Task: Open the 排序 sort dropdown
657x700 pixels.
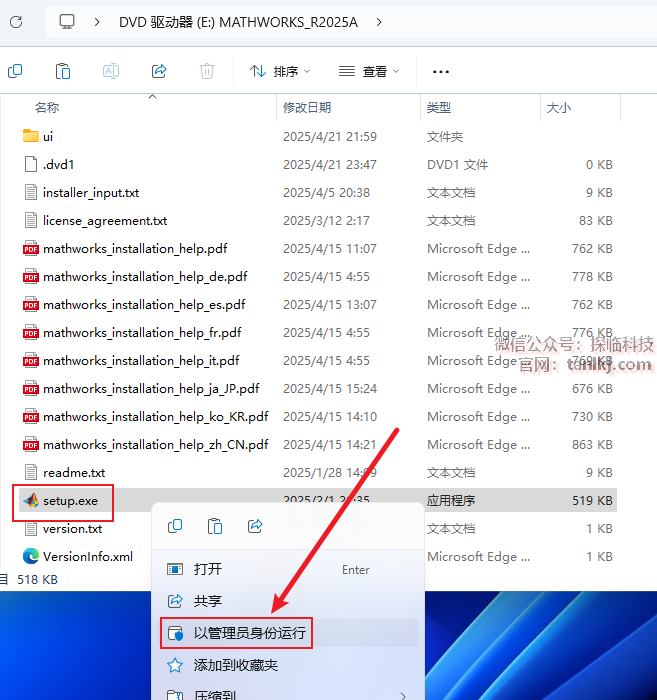Action: click(x=280, y=71)
